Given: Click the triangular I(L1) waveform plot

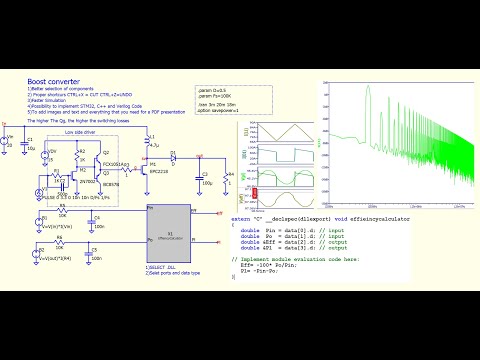Looking at the screenshot, I should pyautogui.click(x=286, y=132).
